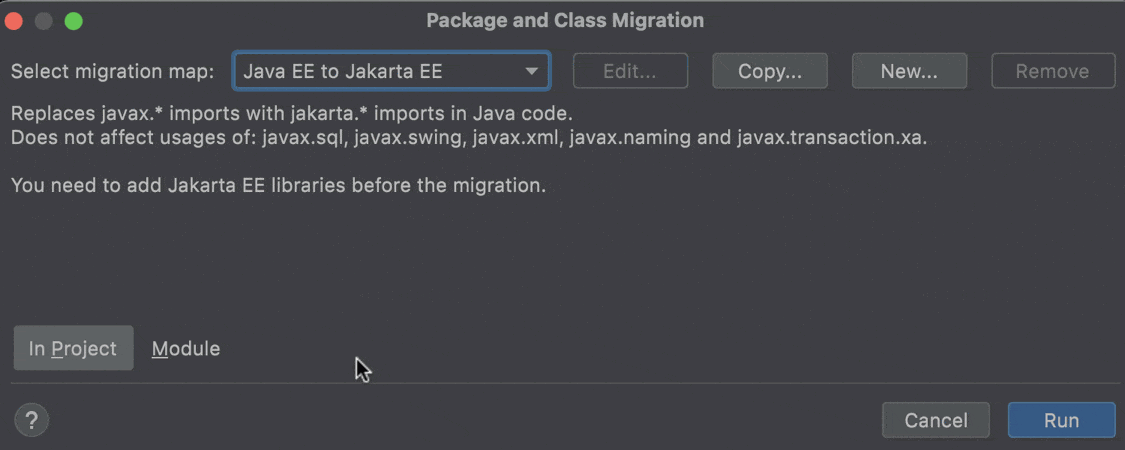Click the 'Replaces javax.* imports' description line

pyautogui.click(x=291, y=113)
